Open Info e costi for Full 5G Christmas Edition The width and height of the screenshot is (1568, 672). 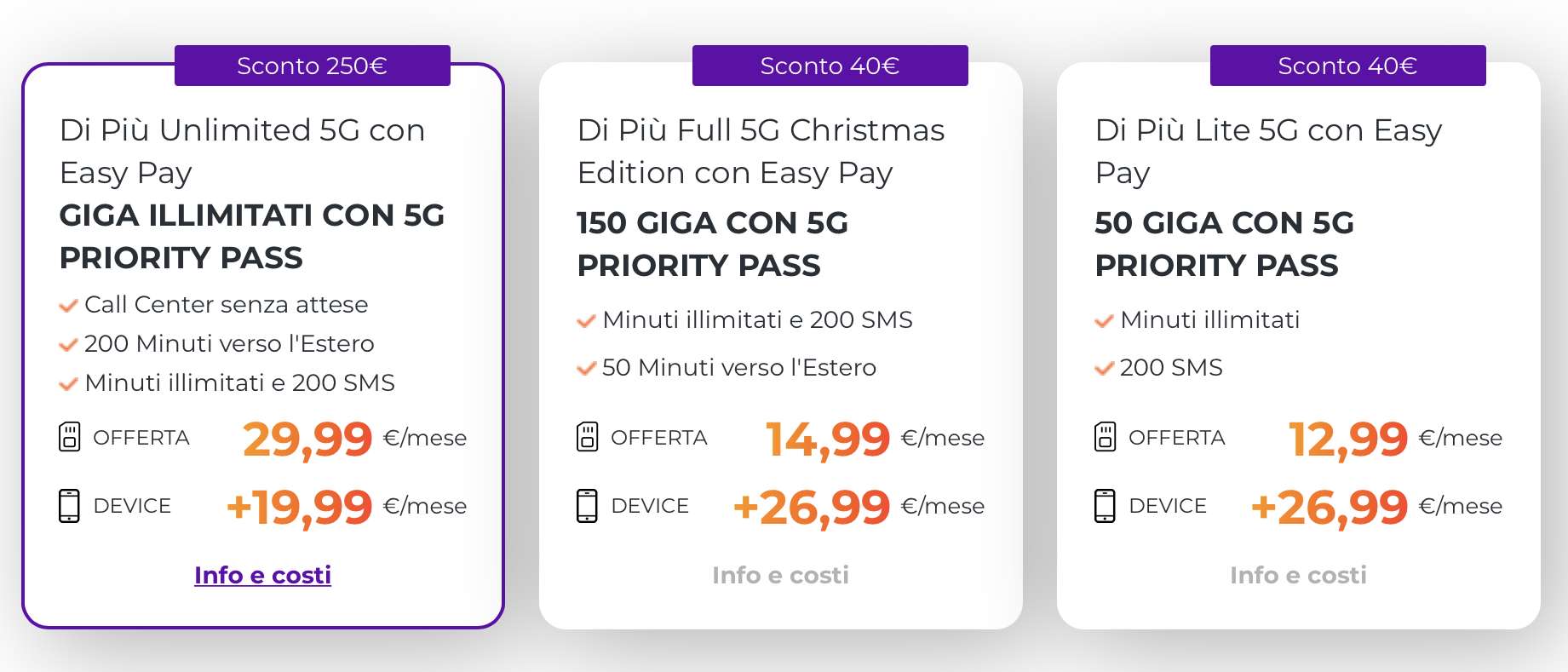pyautogui.click(x=780, y=575)
